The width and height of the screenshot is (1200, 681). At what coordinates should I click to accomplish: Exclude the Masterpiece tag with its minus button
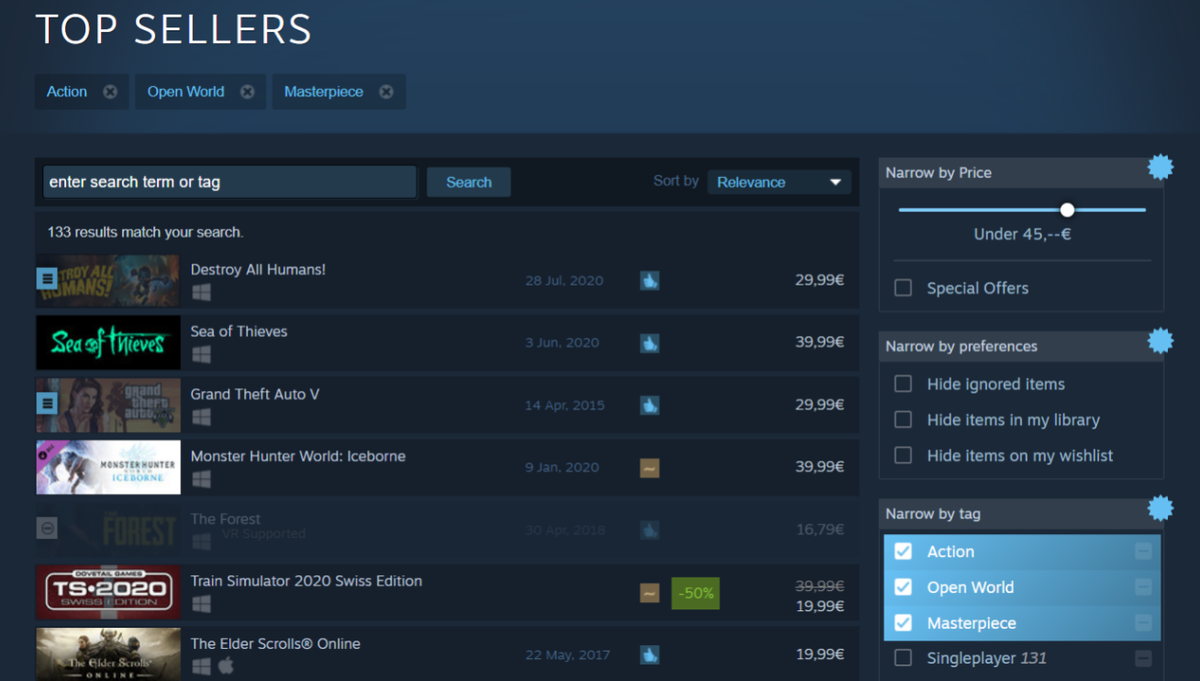click(x=1143, y=623)
